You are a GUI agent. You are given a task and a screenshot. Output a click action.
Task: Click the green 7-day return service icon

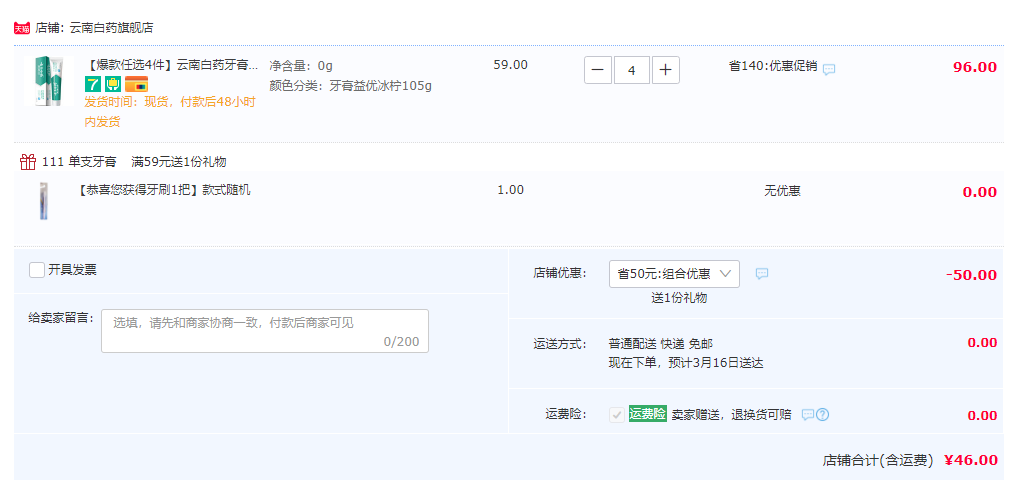[x=92, y=84]
